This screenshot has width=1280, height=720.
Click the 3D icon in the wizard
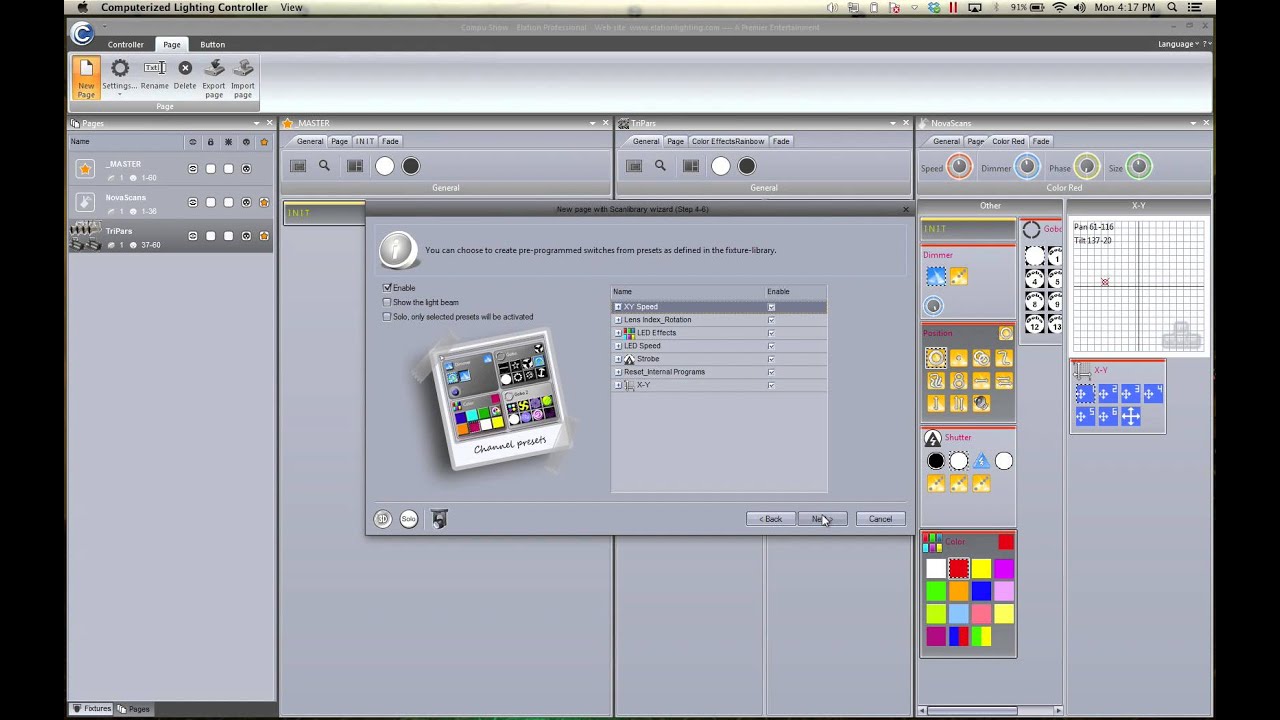(383, 518)
